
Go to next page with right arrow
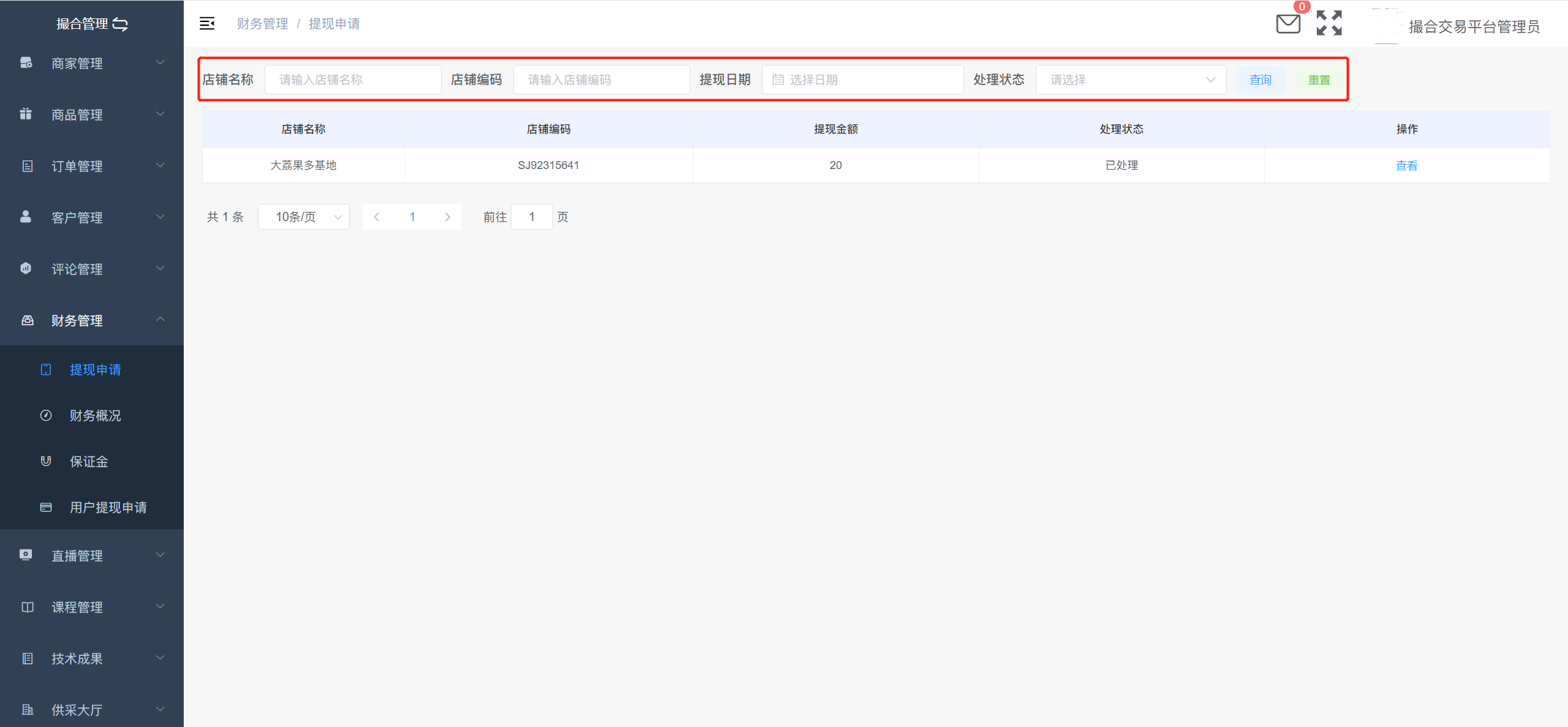pyautogui.click(x=448, y=217)
